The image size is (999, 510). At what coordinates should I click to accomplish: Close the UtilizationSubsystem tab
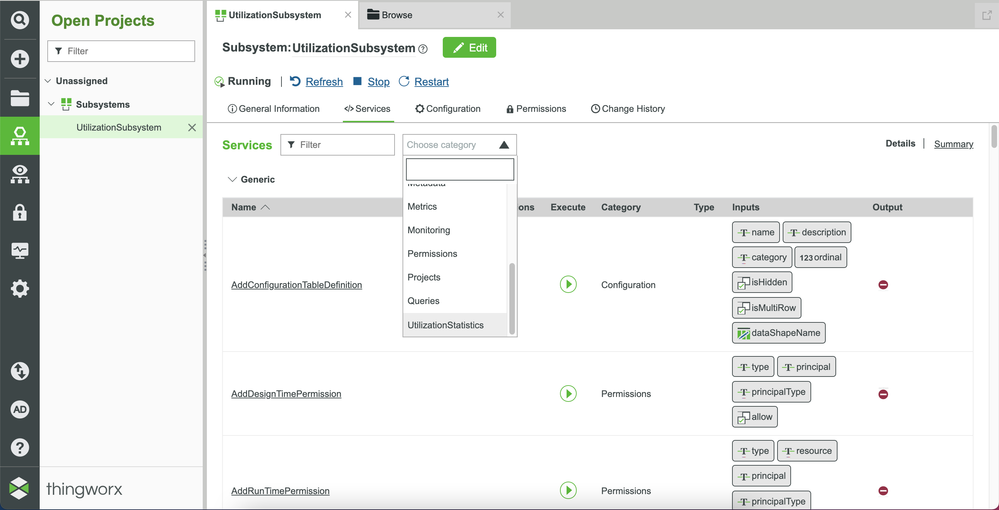click(348, 15)
